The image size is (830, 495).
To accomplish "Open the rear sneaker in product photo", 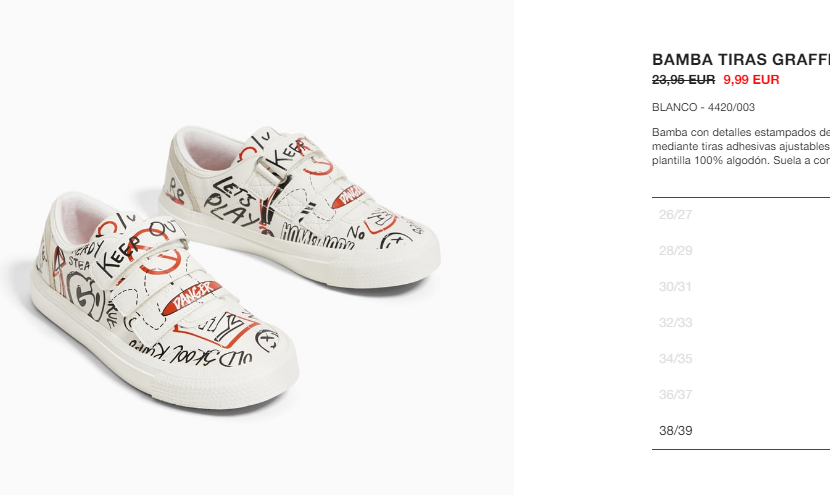I will click(x=299, y=206).
